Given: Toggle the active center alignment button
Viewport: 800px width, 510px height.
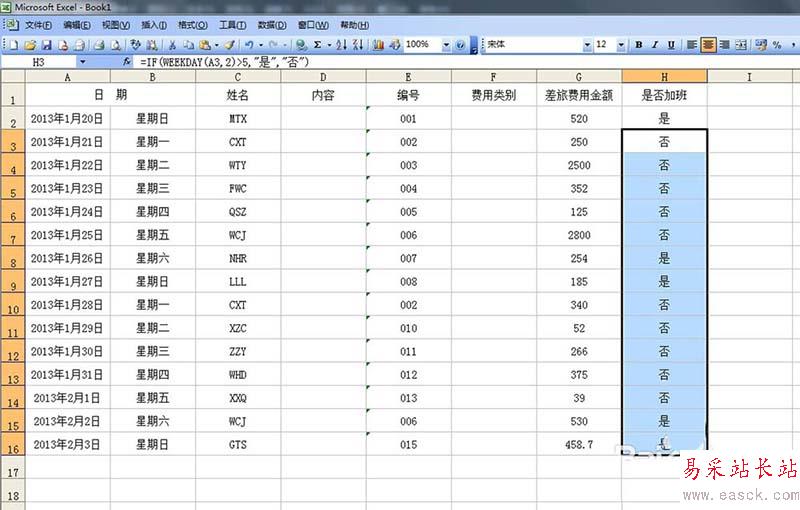Looking at the screenshot, I should (708, 45).
